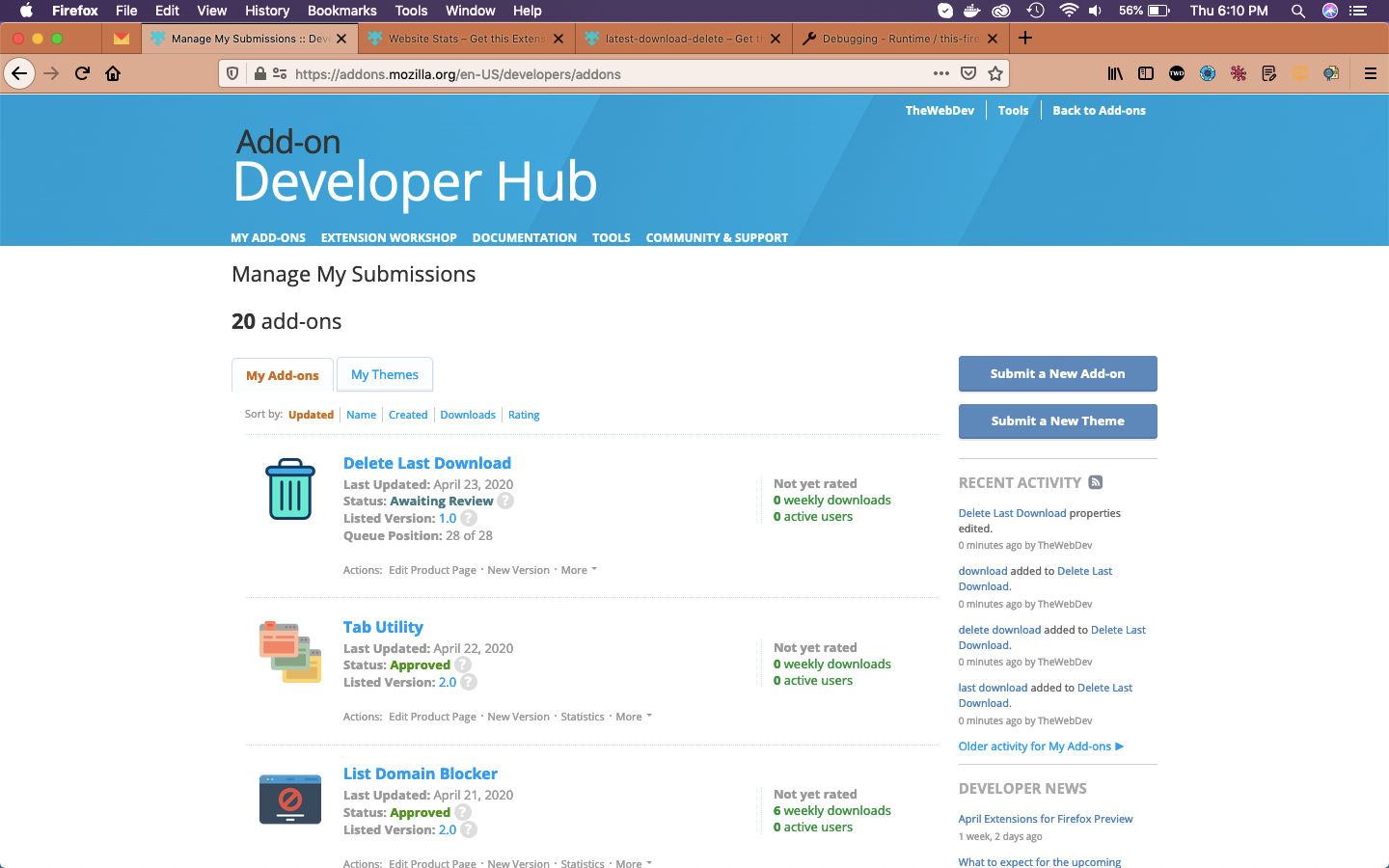Open the Tab Utility add-on title link
1389x868 pixels.
pyautogui.click(x=383, y=627)
